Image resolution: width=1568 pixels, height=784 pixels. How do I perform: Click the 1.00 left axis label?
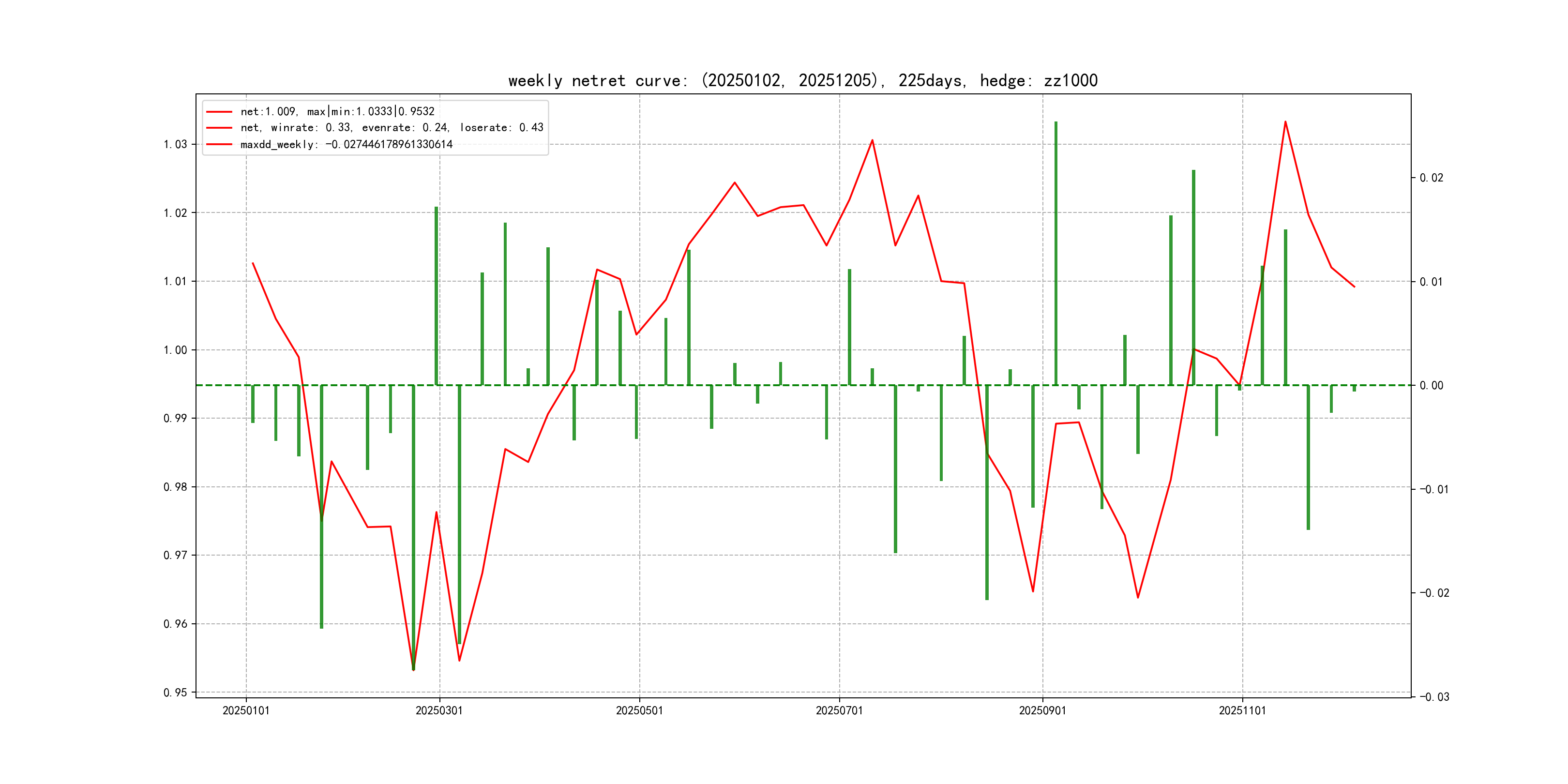pos(175,350)
